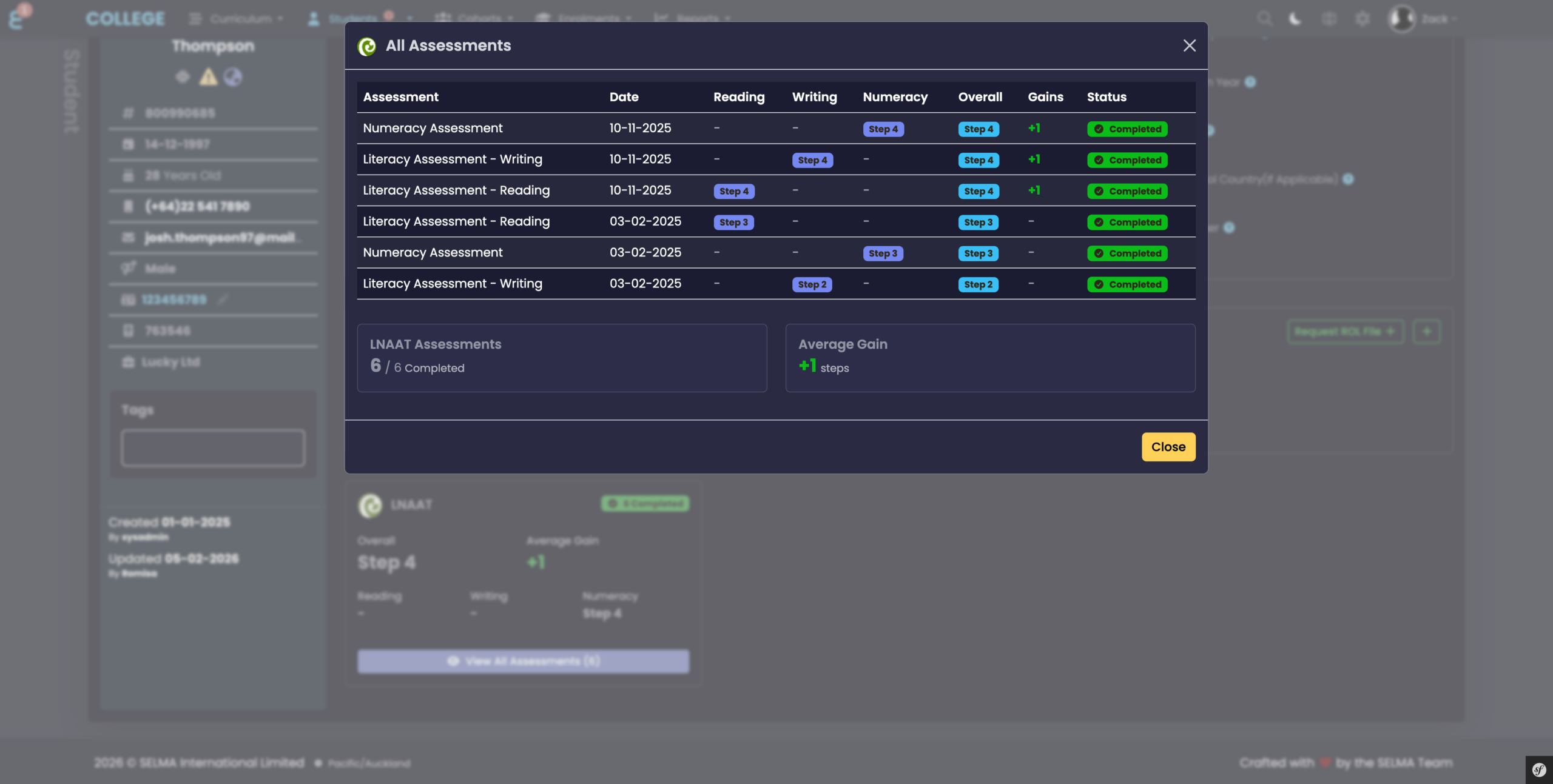This screenshot has height=784, width=1553.
Task: Click the Stripe icon in the bottom-right corner
Action: tap(1539, 769)
